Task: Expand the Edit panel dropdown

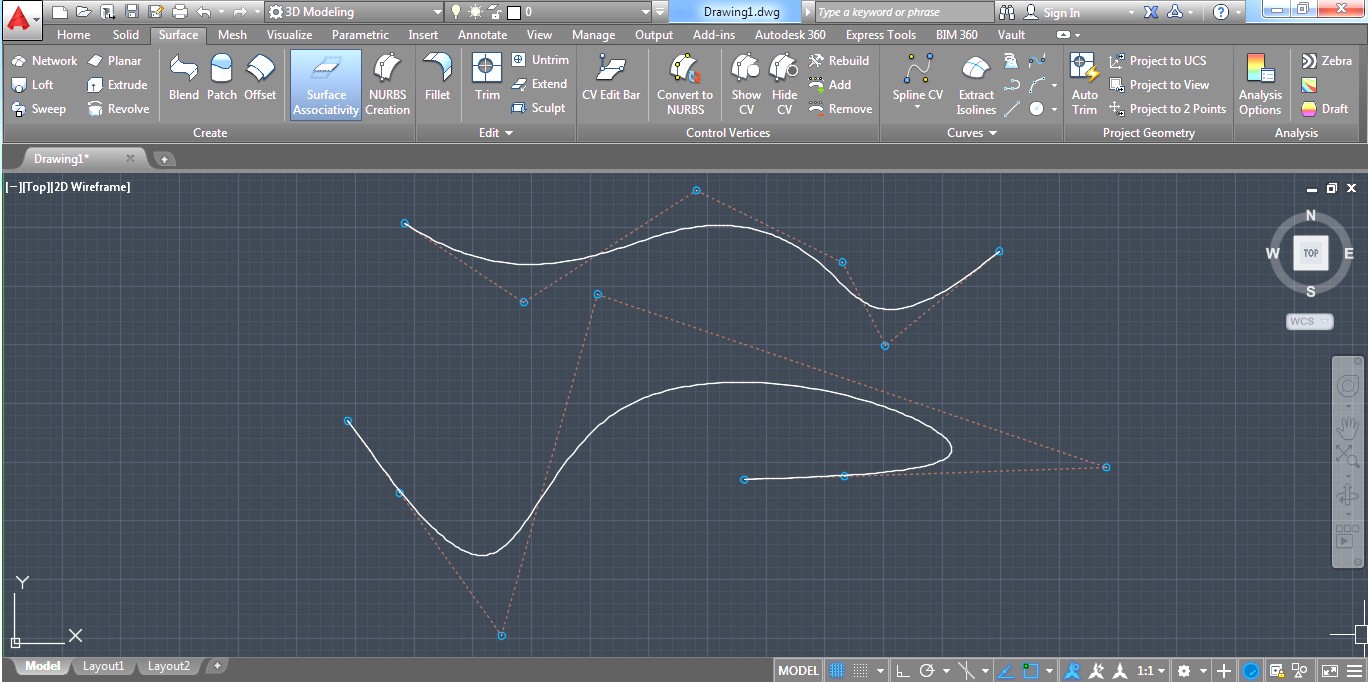Action: 495,133
